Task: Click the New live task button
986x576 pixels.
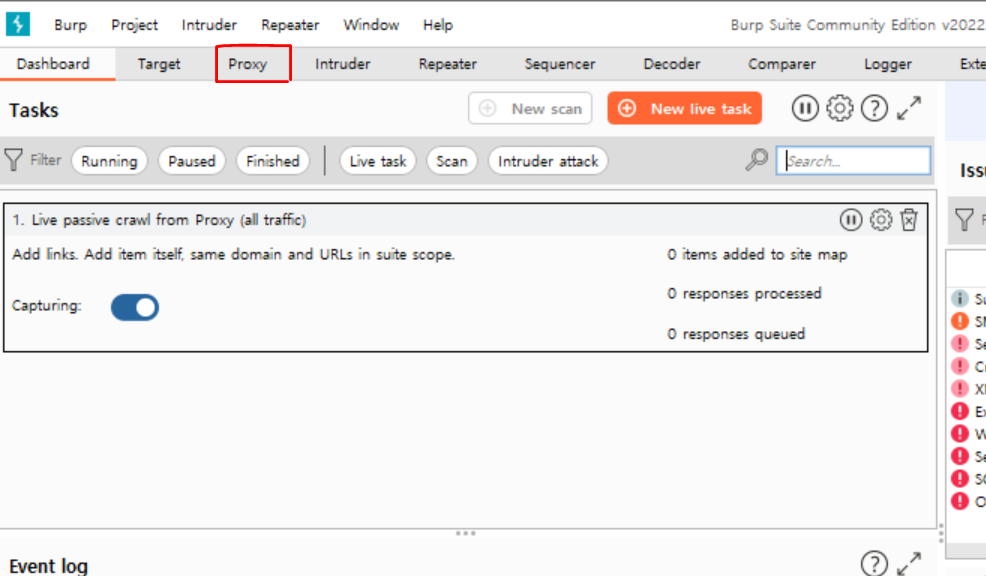Action: pos(685,108)
